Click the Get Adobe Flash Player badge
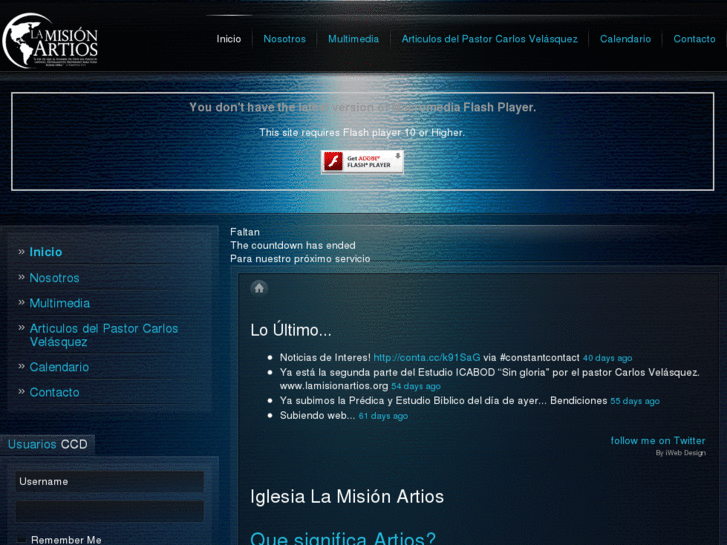The image size is (727, 545). click(x=362, y=162)
